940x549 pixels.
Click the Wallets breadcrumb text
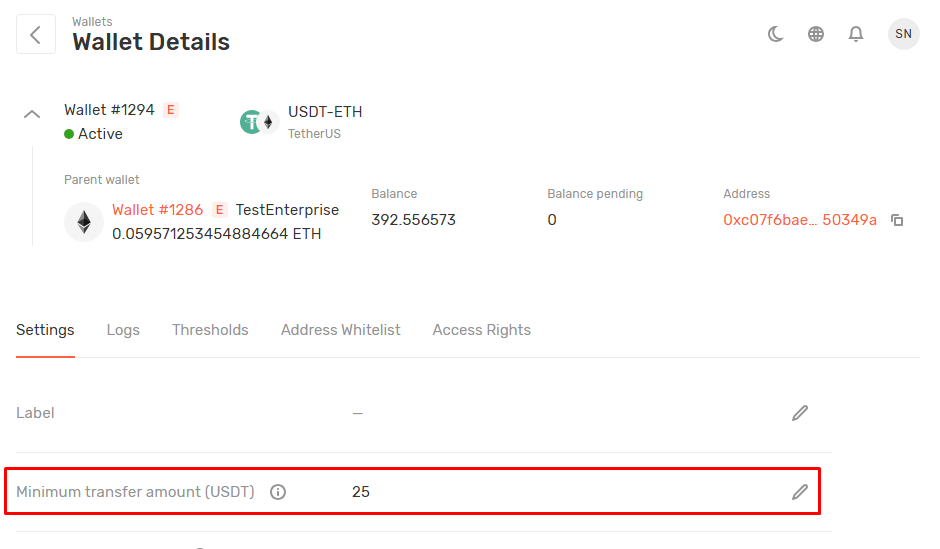point(92,22)
